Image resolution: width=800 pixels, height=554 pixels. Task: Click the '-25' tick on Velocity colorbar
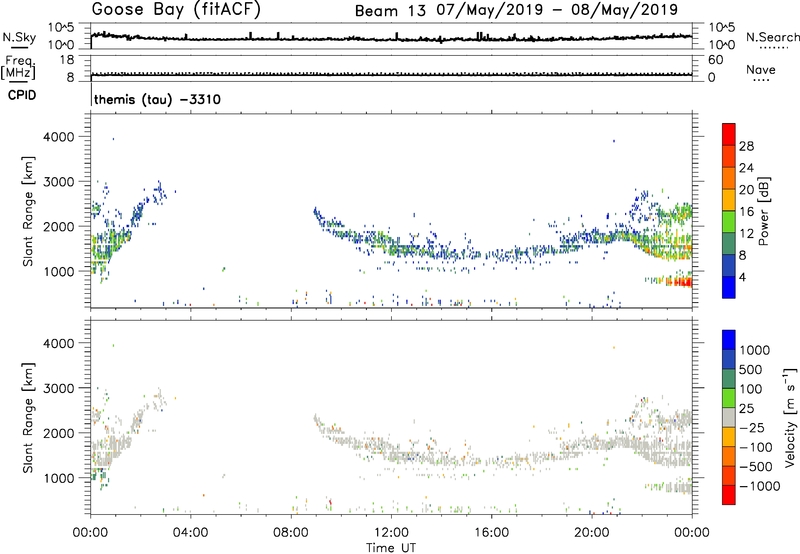(751, 428)
